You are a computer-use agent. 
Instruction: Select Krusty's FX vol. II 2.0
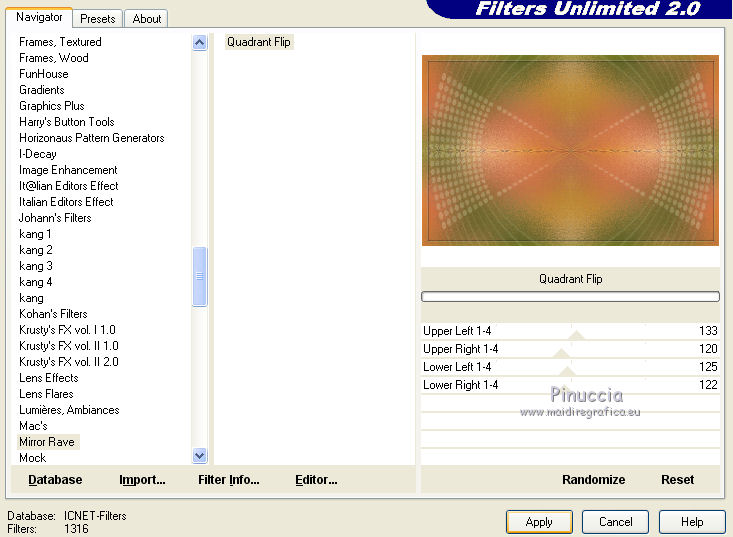pos(69,362)
